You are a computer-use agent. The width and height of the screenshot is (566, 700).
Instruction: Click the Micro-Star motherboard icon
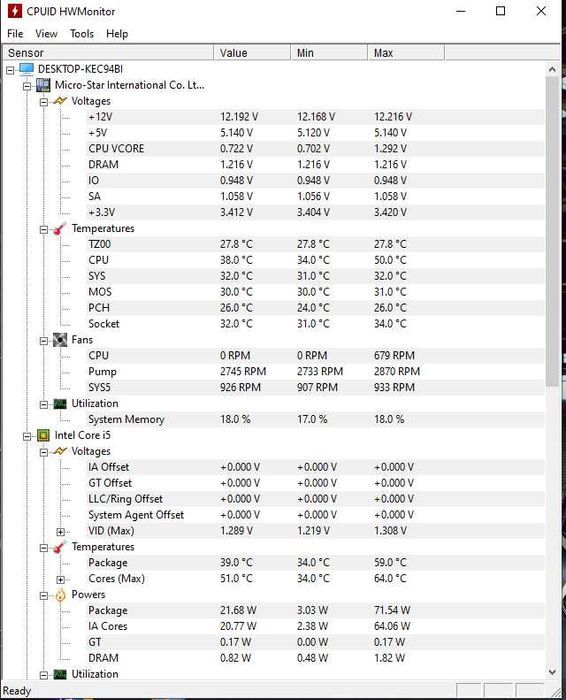pyautogui.click(x=43, y=85)
